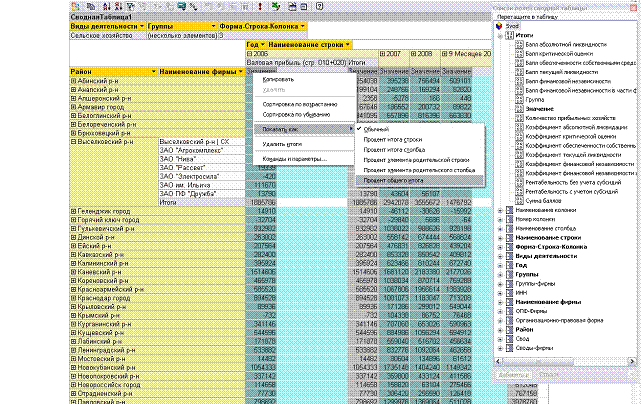The height and width of the screenshot is (404, 641).
Task: Click the ЗАО "Электросила" firm cell
Action: (202, 176)
